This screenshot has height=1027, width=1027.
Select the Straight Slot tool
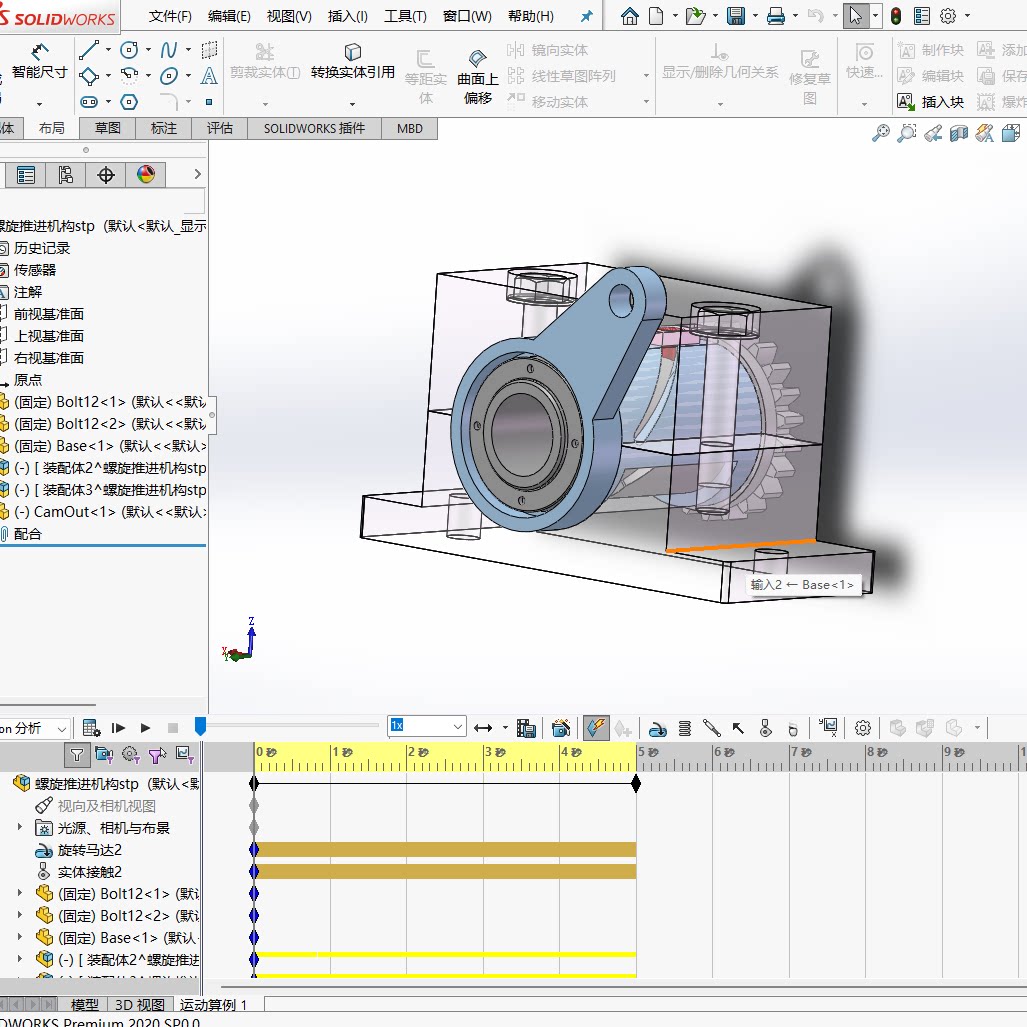(89, 102)
